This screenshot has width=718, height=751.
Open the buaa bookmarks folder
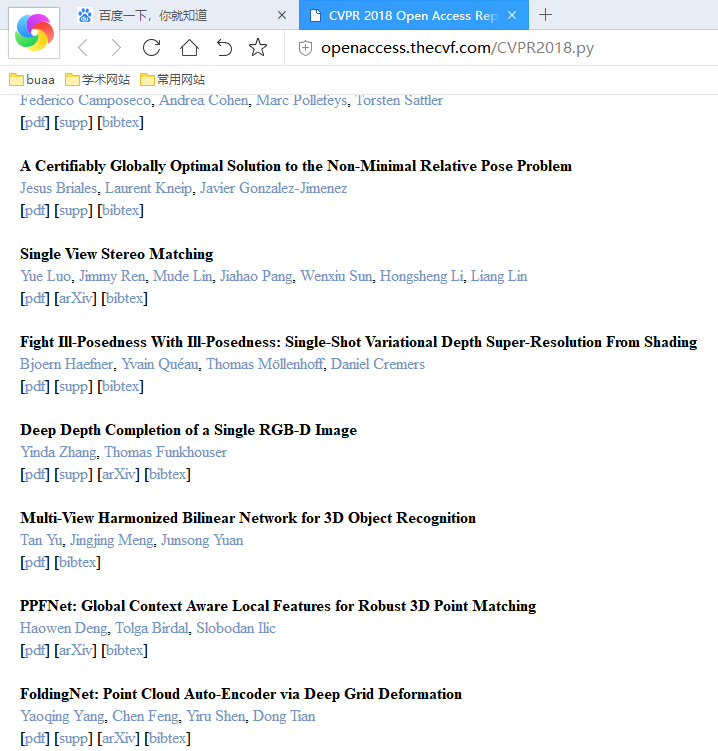pos(32,80)
